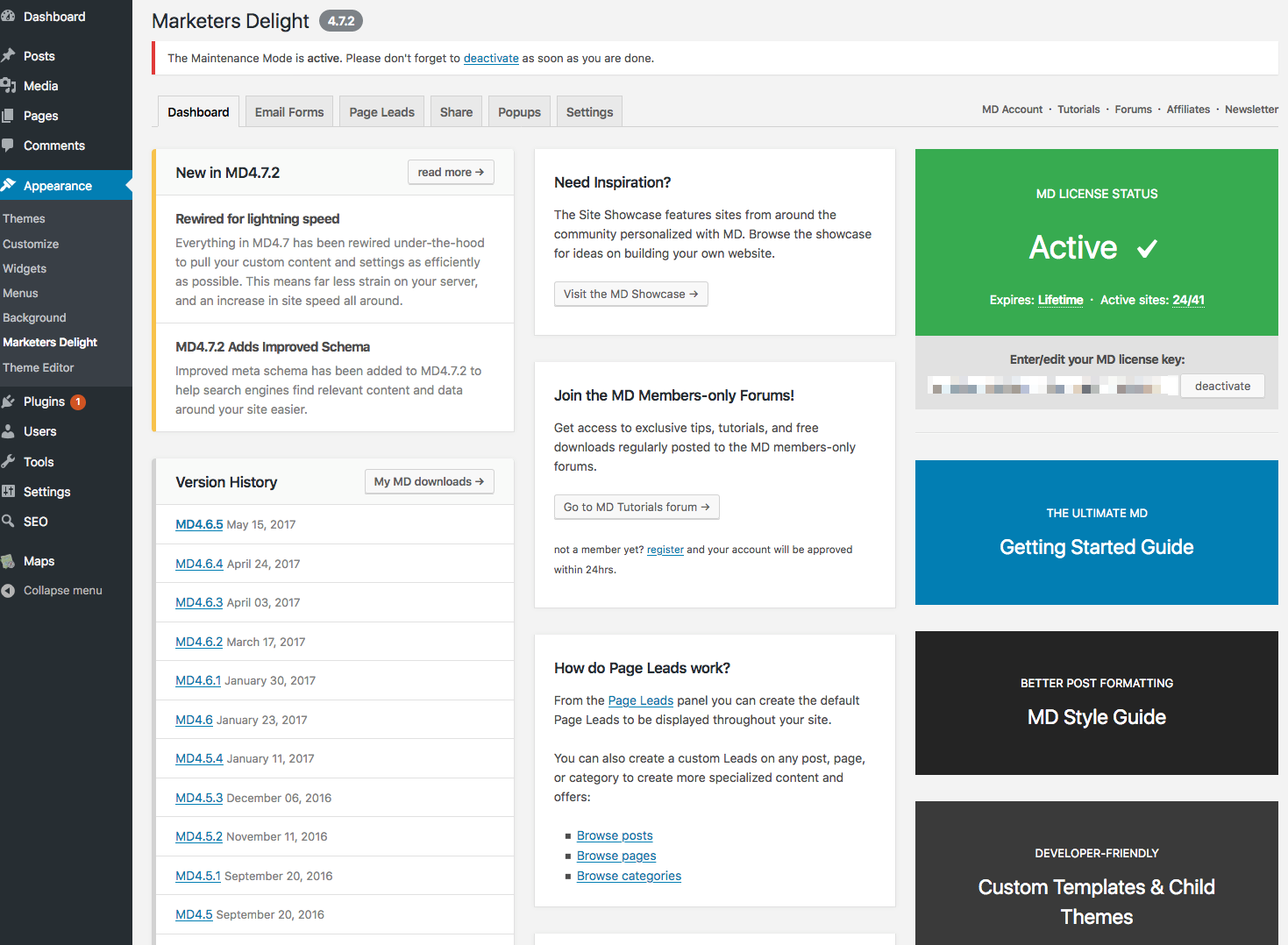The image size is (1288, 945).
Task: Click the Dashboard gauge icon in sidebar
Action: [8, 17]
